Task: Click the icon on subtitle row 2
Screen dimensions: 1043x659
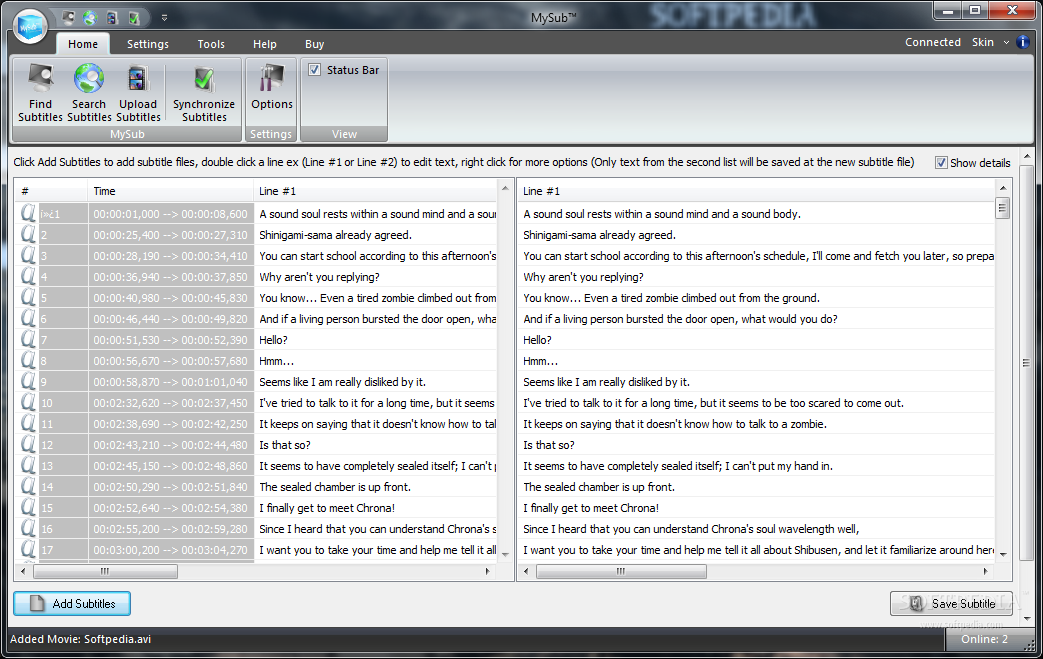Action: click(28, 234)
